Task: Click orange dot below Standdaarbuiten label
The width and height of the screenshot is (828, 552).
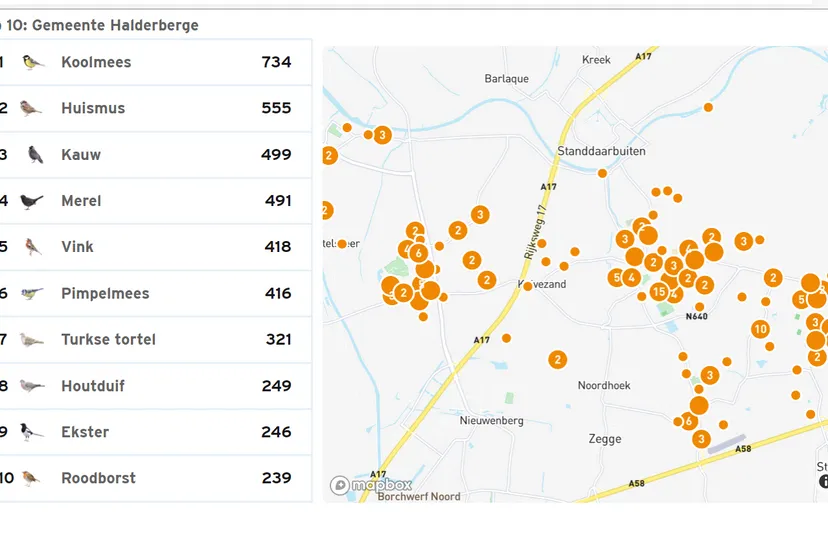Action: click(602, 173)
